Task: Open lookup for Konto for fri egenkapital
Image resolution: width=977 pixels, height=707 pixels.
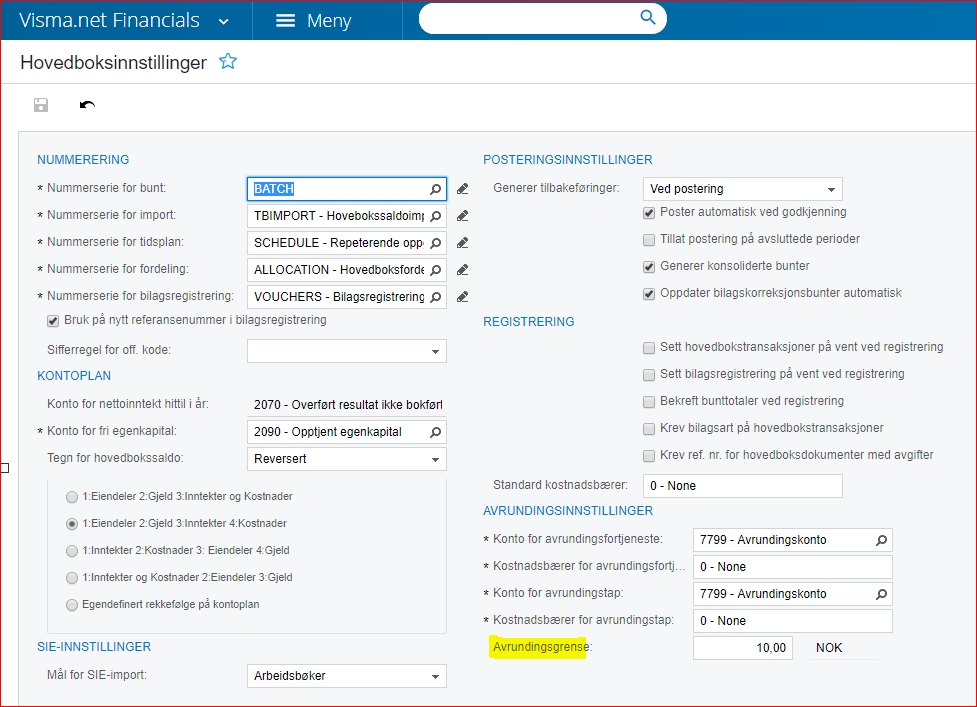Action: 436,432
